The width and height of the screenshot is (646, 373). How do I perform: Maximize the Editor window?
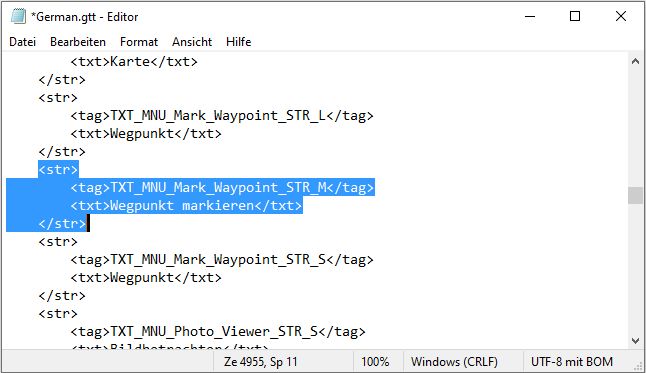coord(575,16)
